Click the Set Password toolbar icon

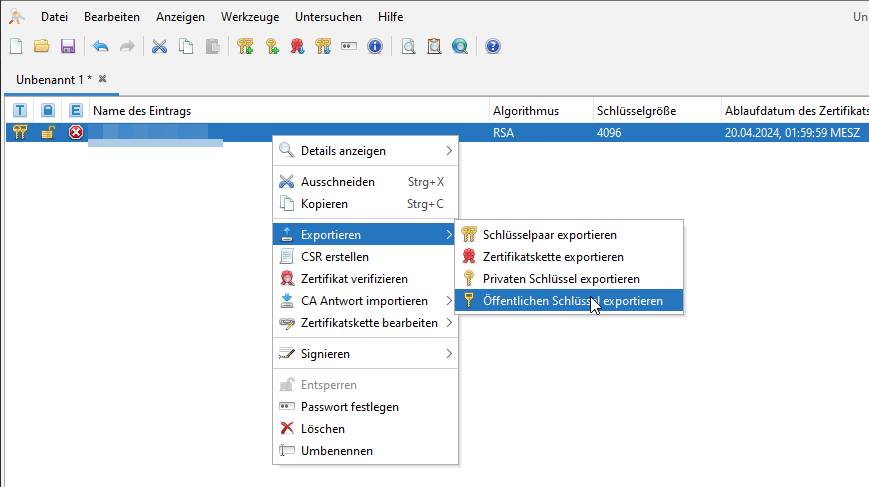tap(349, 46)
